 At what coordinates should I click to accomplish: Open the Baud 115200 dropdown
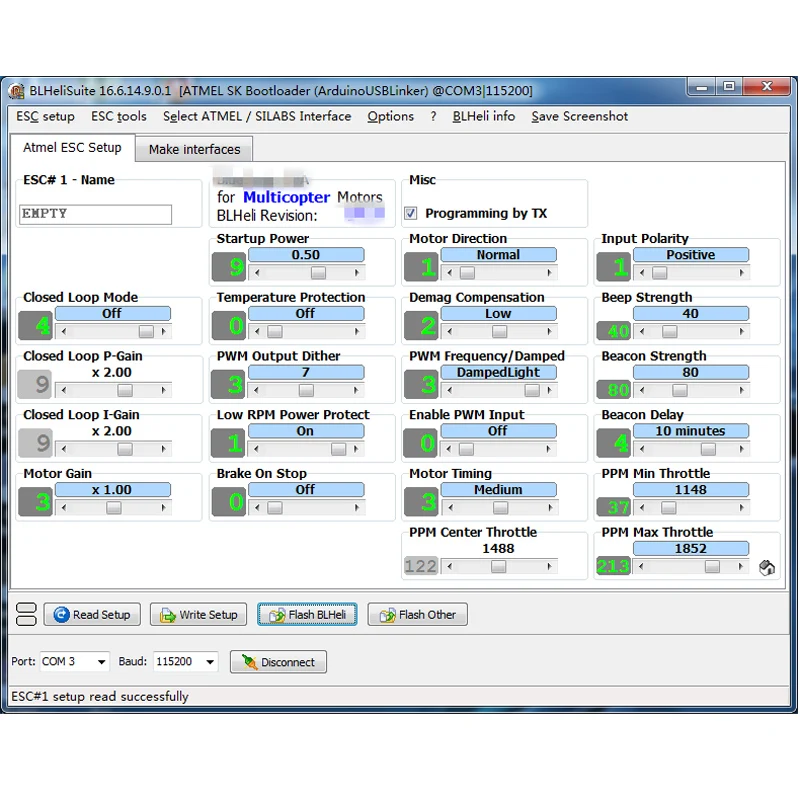[x=210, y=662]
